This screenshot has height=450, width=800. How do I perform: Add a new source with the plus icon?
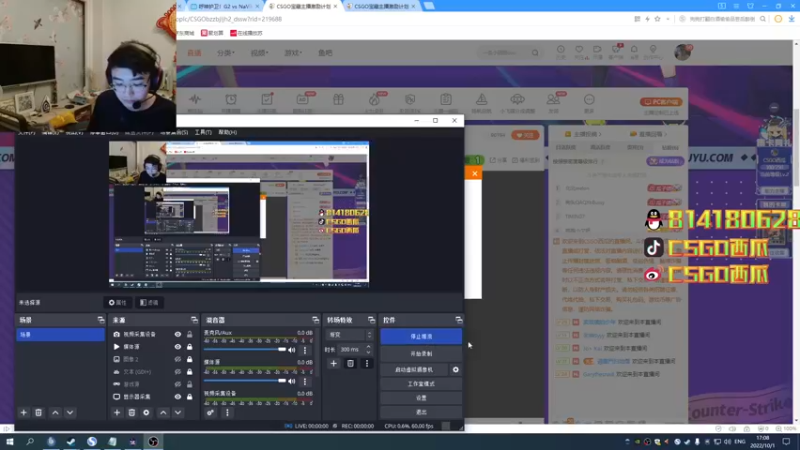[x=117, y=412]
